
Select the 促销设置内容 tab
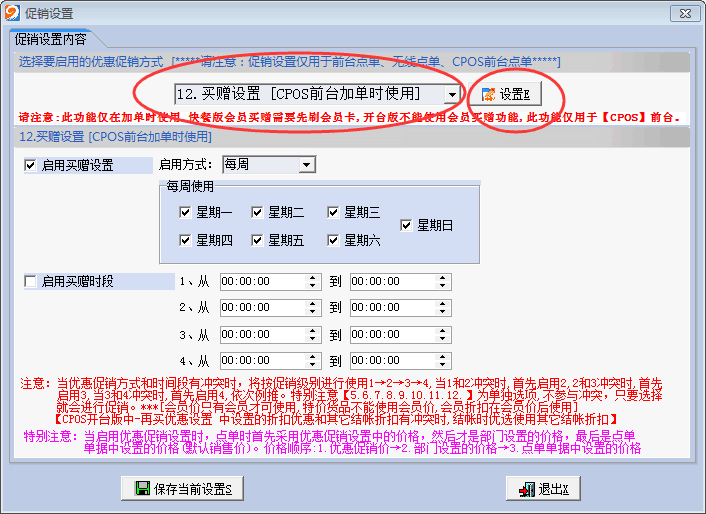click(x=50, y=40)
